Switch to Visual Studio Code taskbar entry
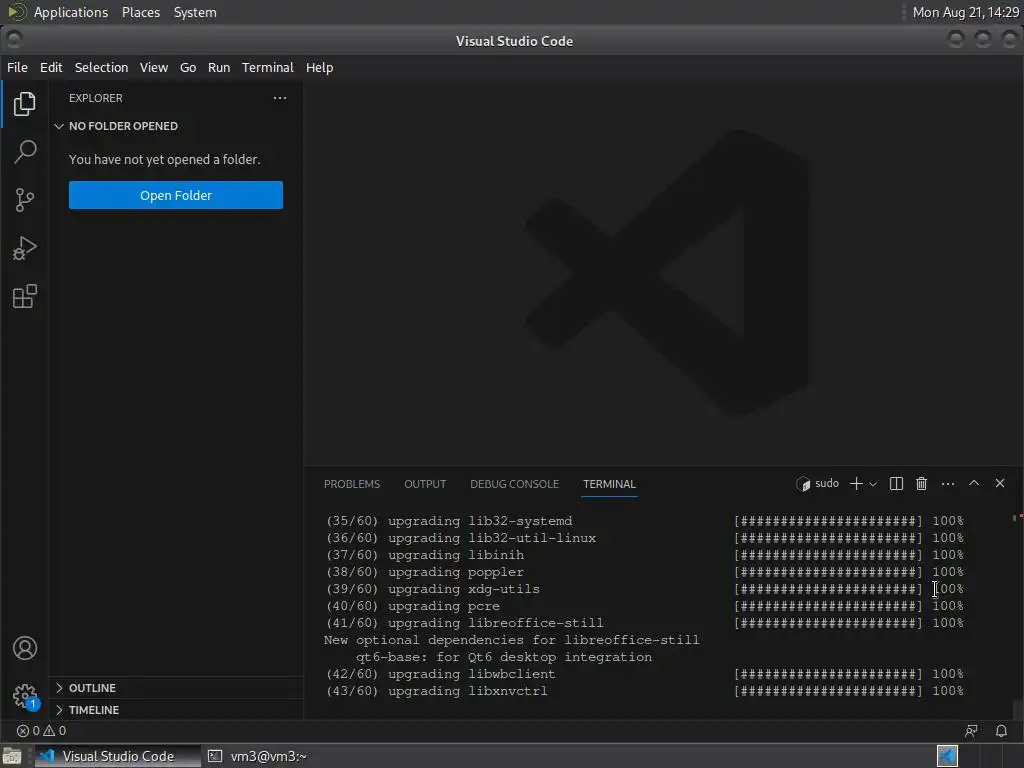Image resolution: width=1024 pixels, height=768 pixels. [118, 756]
